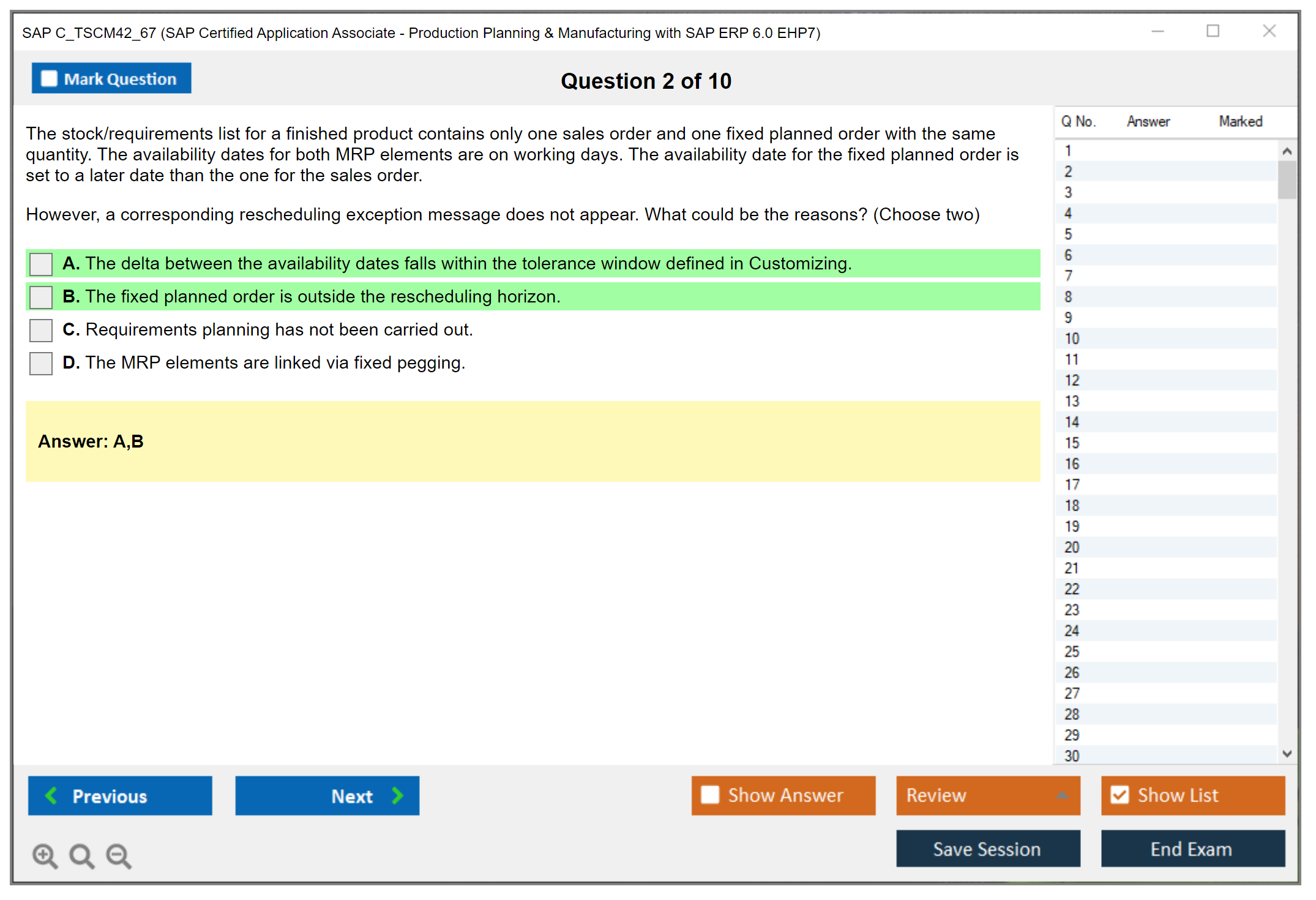This screenshot has width=1316, height=900.
Task: Click the scroll down arrow in question list
Action: tap(1287, 754)
